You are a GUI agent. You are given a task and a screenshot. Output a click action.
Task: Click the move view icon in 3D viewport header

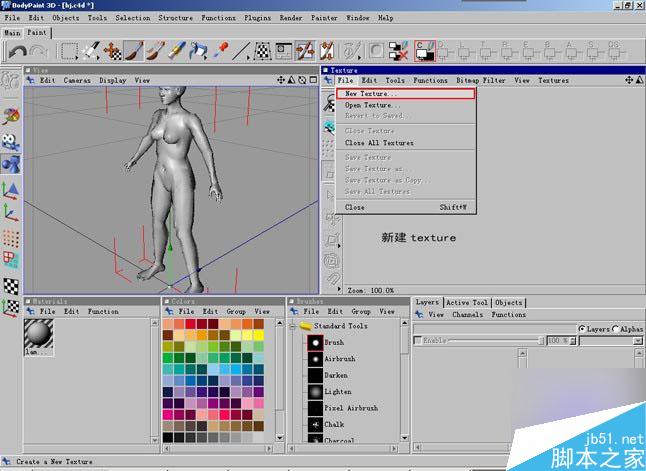point(281,80)
